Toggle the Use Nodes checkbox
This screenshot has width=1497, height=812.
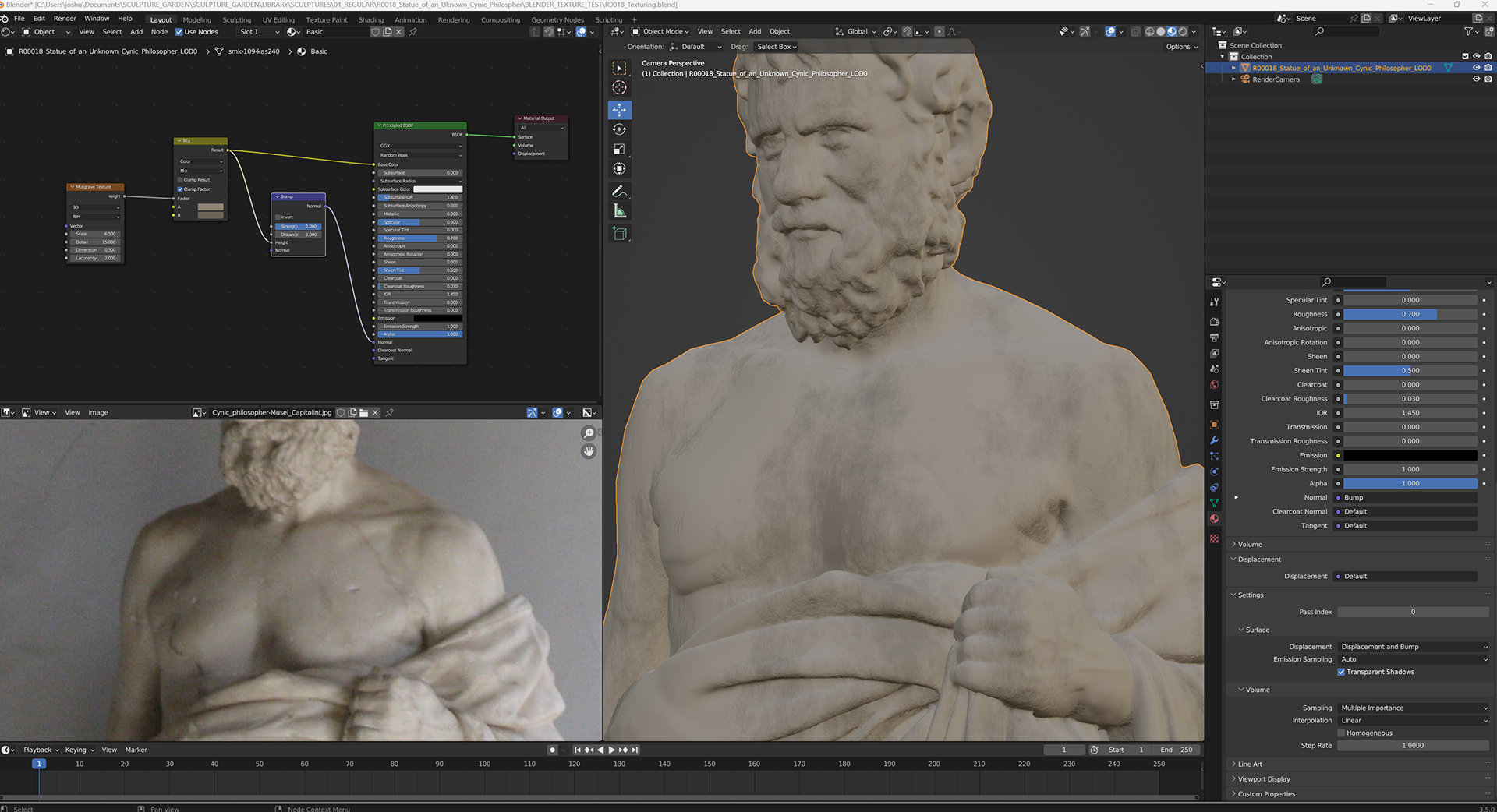coord(179,32)
